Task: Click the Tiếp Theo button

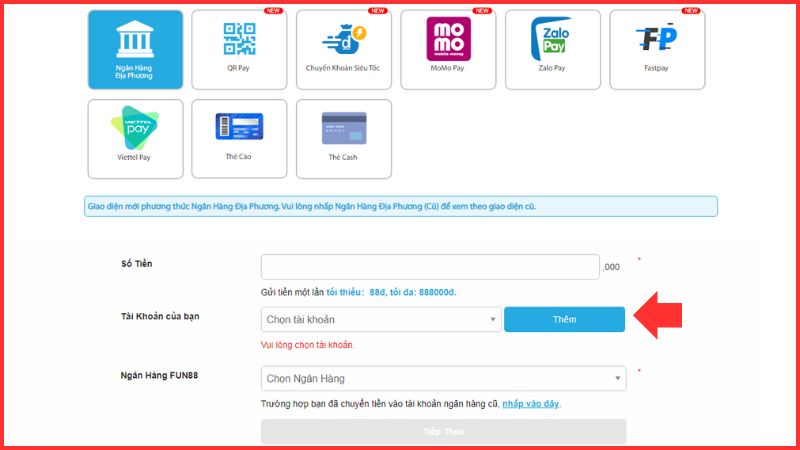Action: click(x=443, y=432)
